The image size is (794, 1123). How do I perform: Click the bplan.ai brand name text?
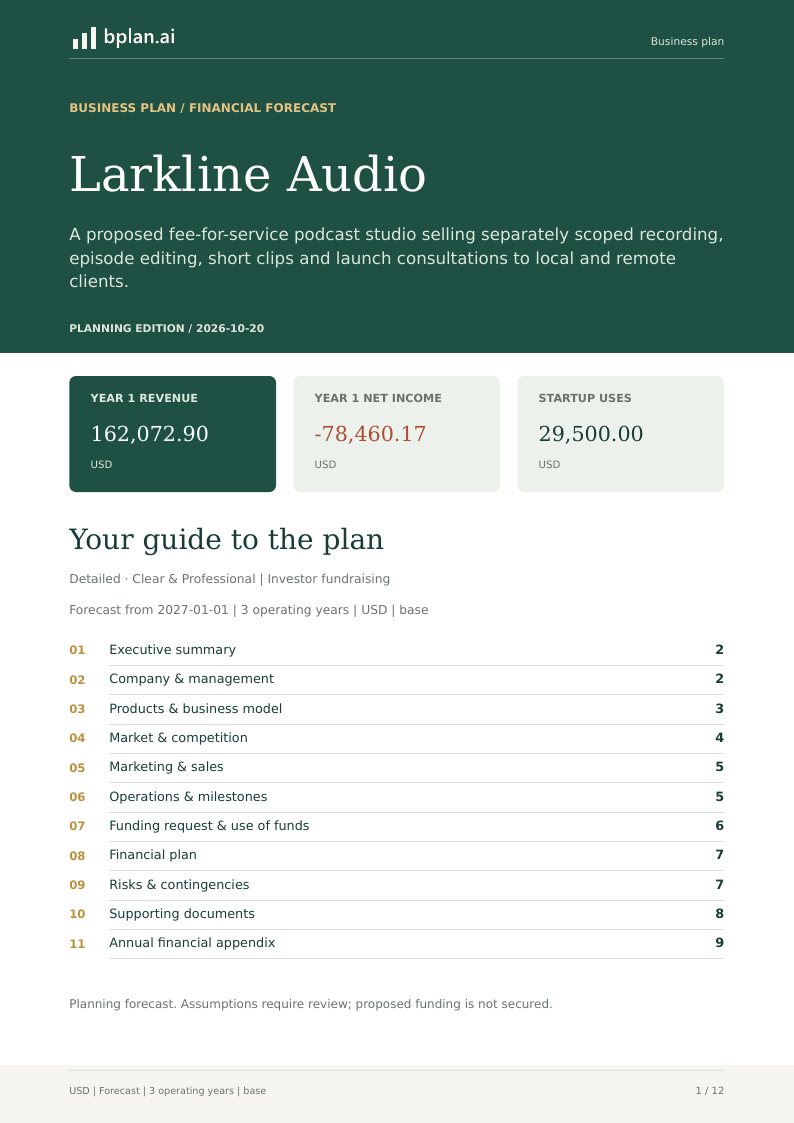[x=139, y=37]
